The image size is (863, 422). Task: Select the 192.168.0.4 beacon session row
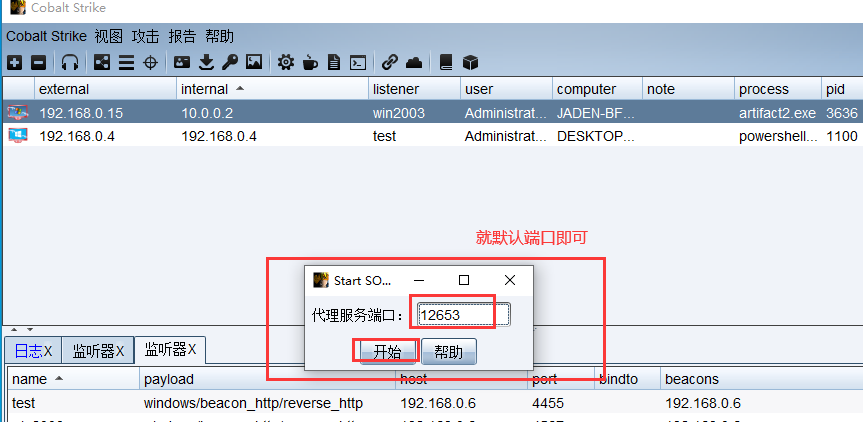[x=200, y=136]
